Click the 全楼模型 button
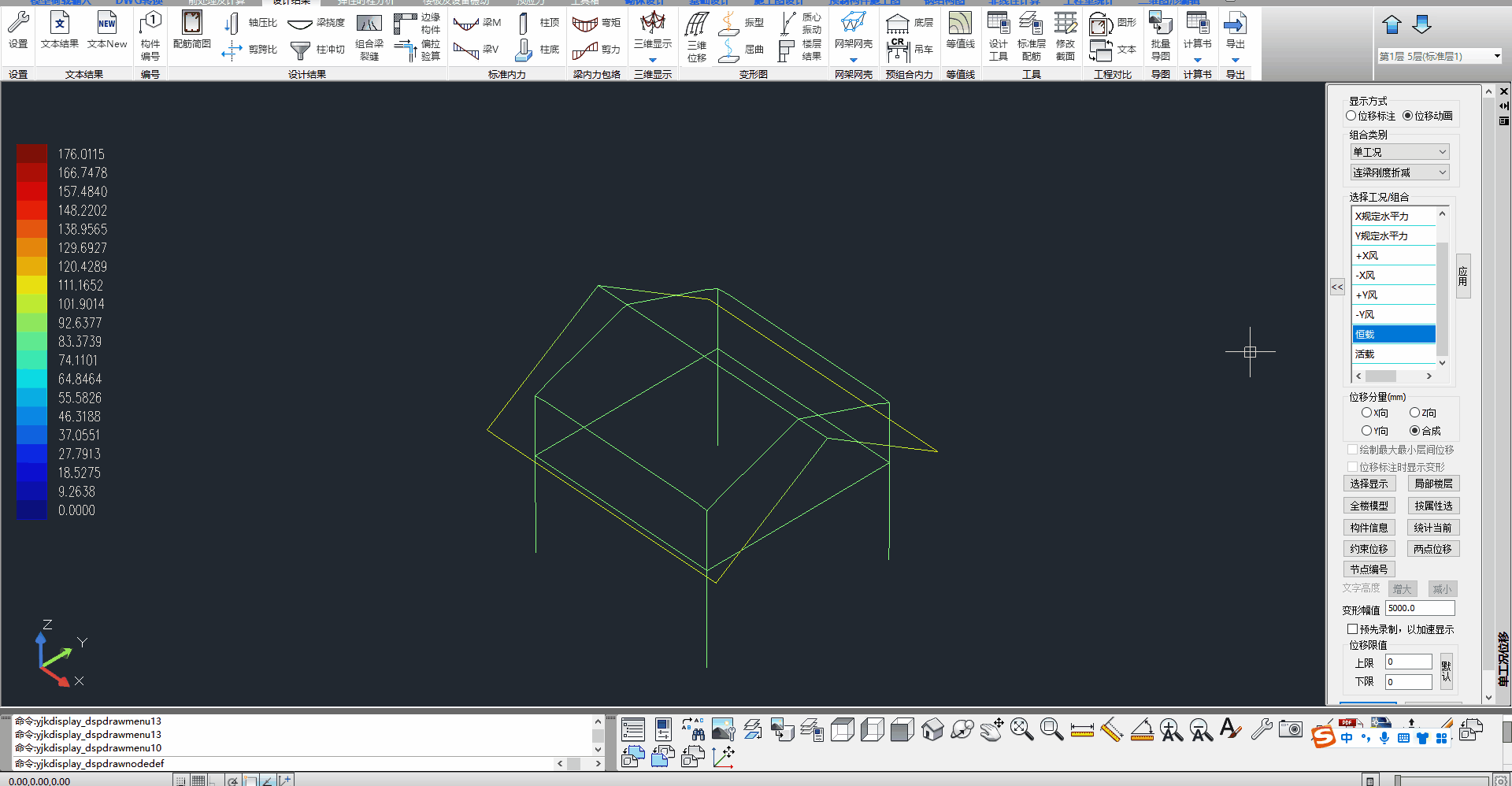The height and width of the screenshot is (786, 1512). pyautogui.click(x=1369, y=506)
